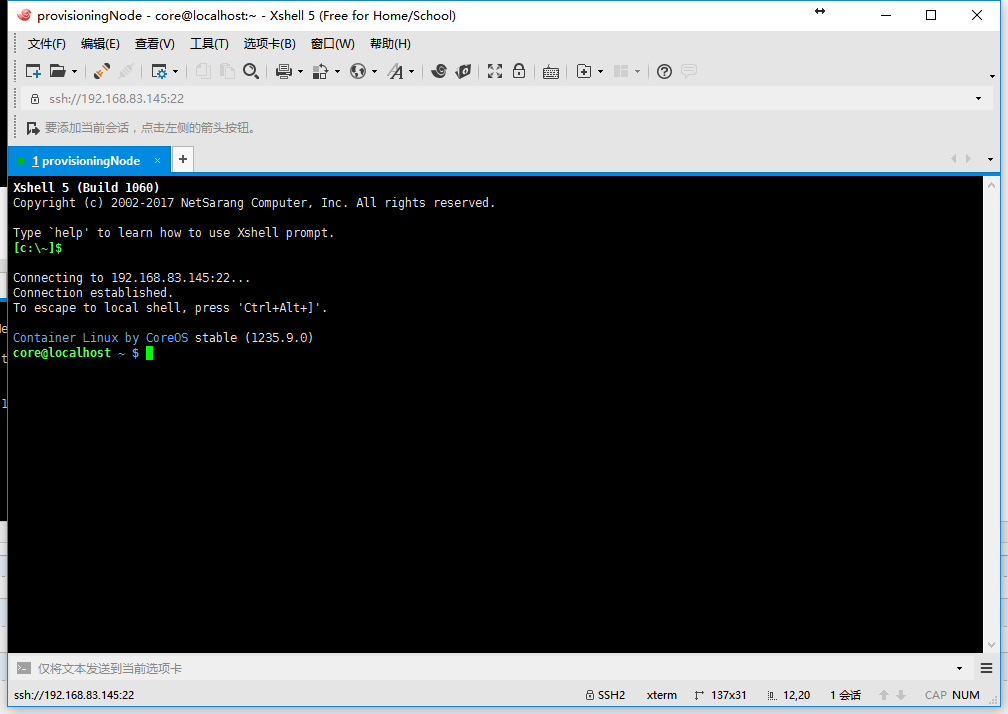1008x714 pixels.
Task: Click the terminal scrollbar down arrow
Action: pyautogui.click(x=991, y=644)
